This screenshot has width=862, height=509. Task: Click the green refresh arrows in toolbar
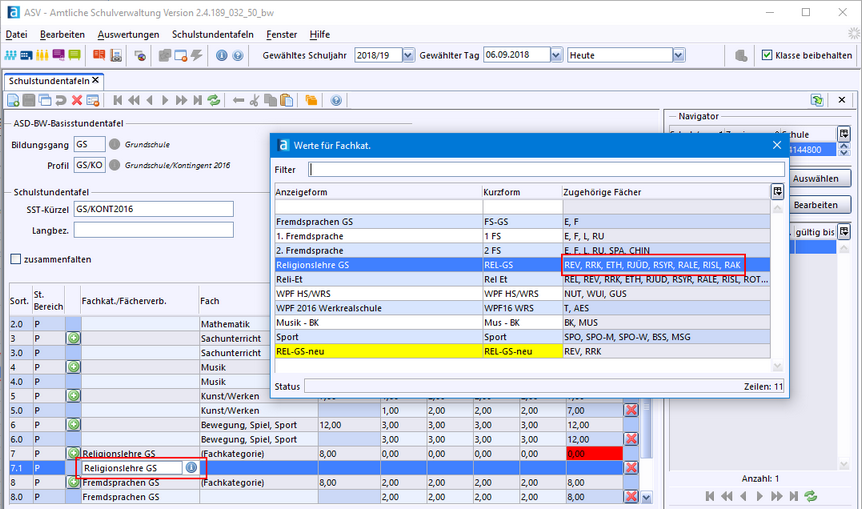click(213, 101)
